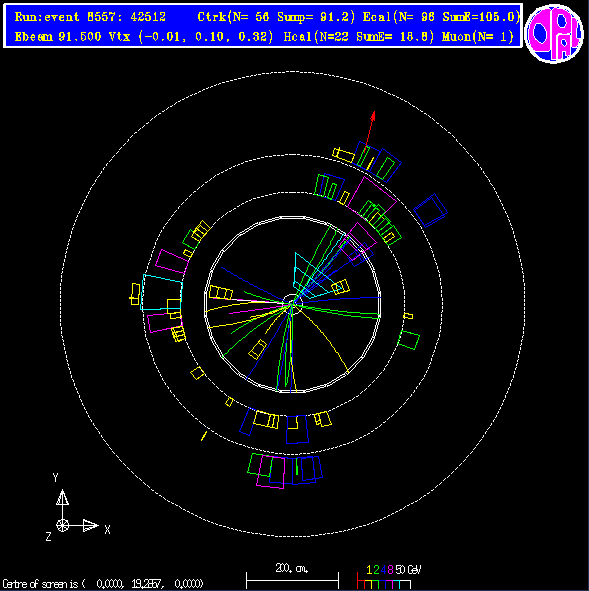The image size is (589, 591).
Task: Click the Run:event 8557: 42512 label
Action: 90,17
